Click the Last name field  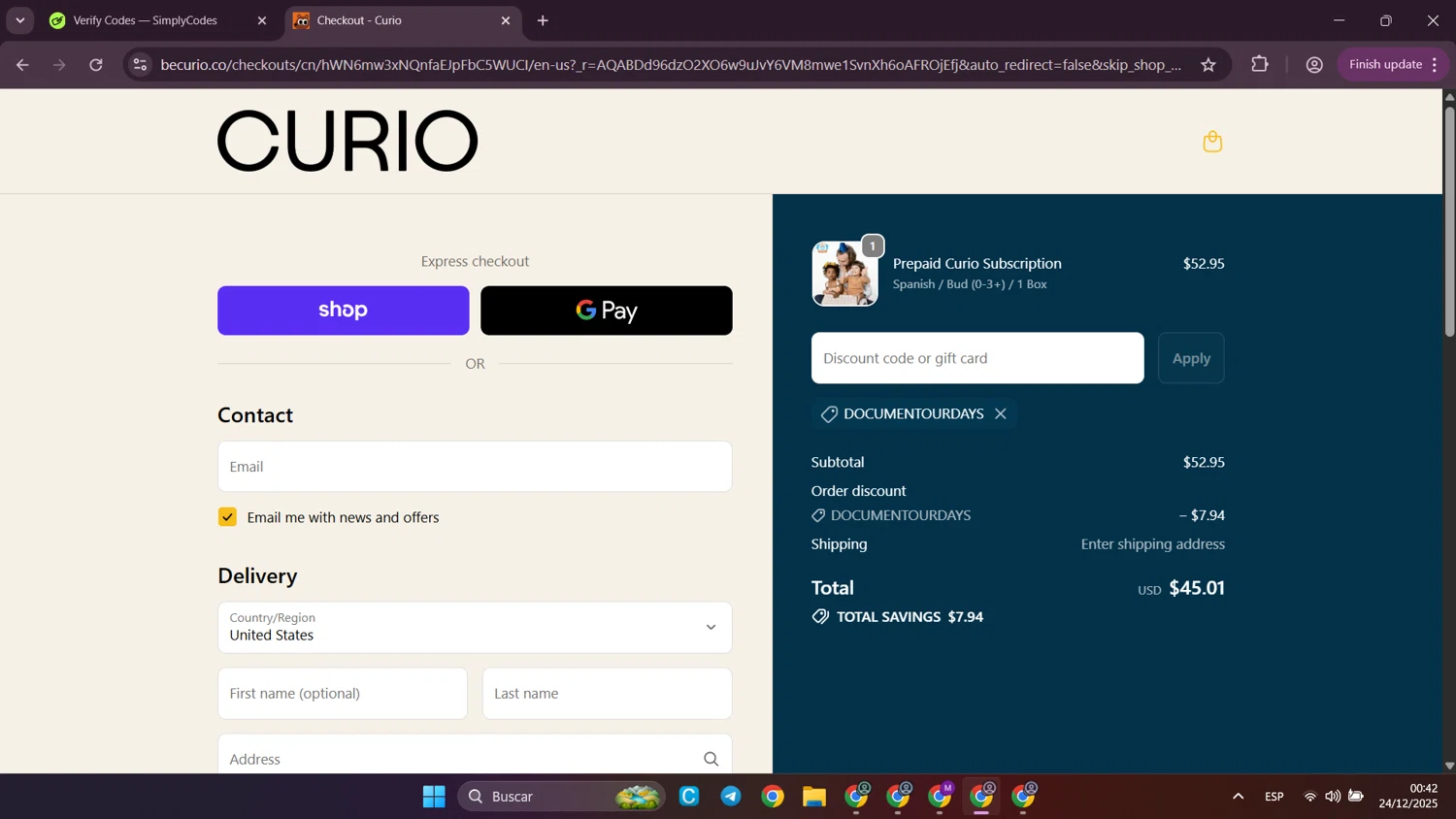[x=608, y=694]
